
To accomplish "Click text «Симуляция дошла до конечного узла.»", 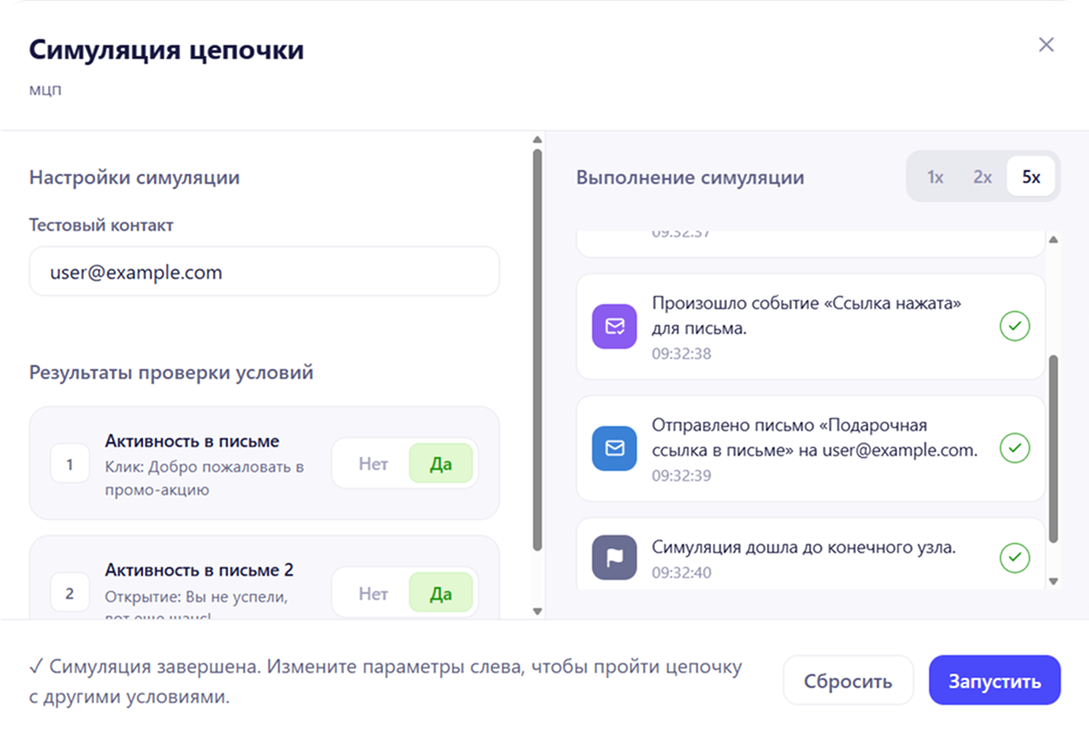I will pyautogui.click(x=804, y=547).
